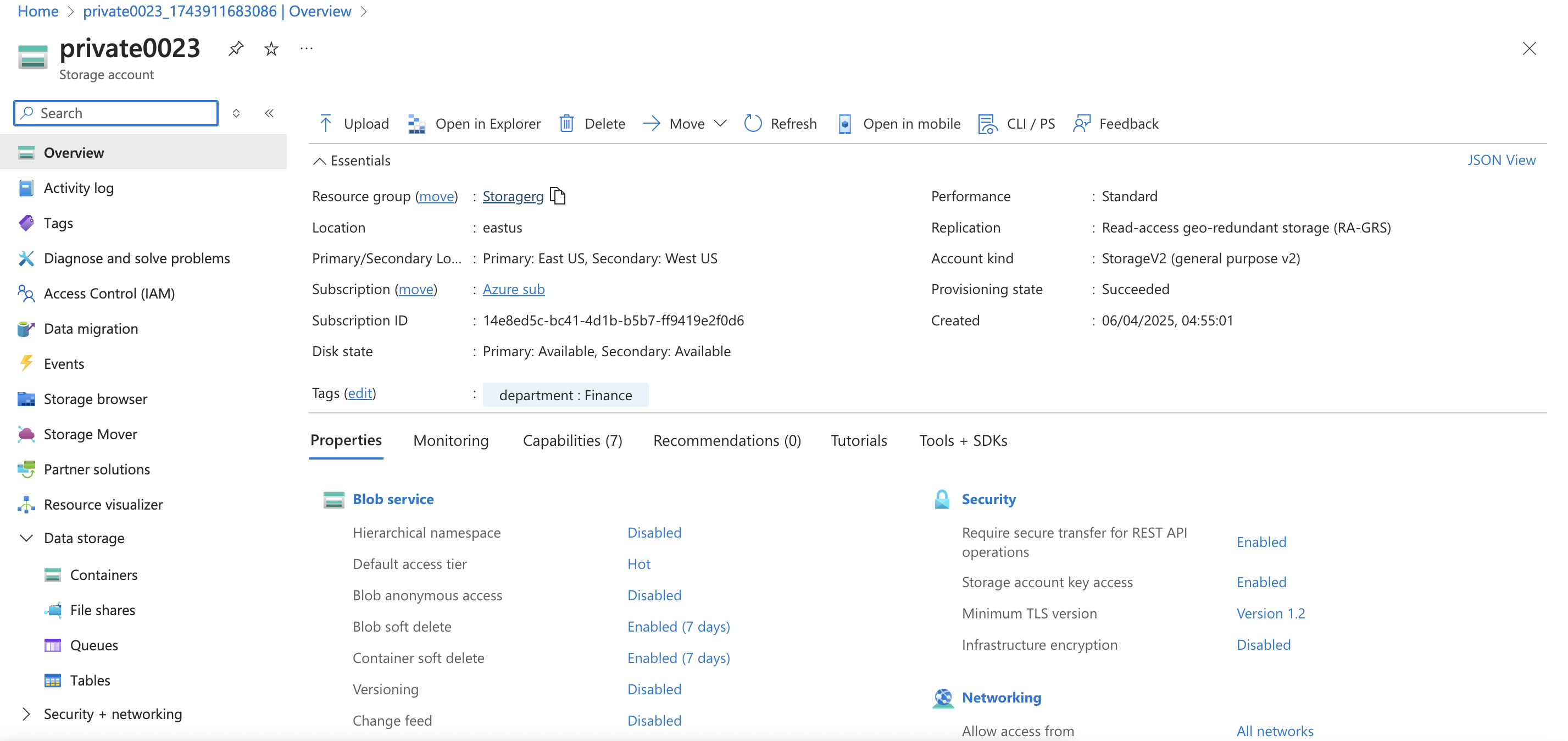Go to Home in the breadcrumb
This screenshot has height=741, width=1568.
(x=38, y=11)
